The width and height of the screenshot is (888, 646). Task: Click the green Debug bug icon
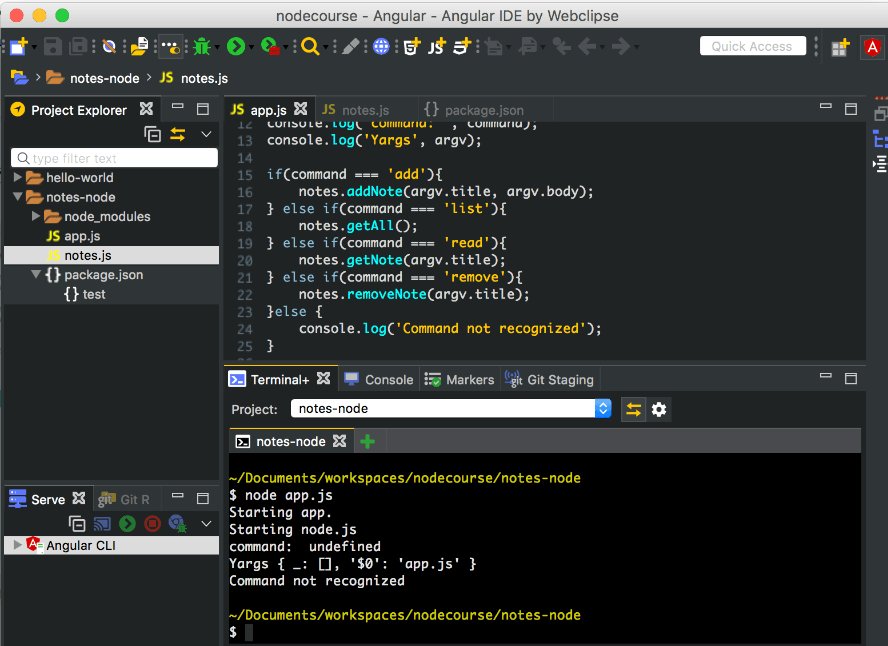pyautogui.click(x=202, y=46)
